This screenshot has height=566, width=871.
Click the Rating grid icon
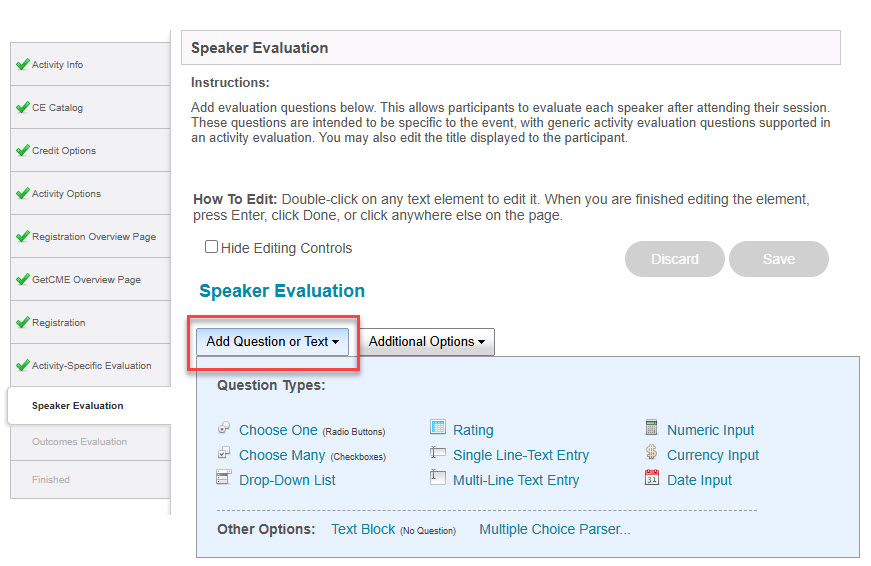pos(438,427)
